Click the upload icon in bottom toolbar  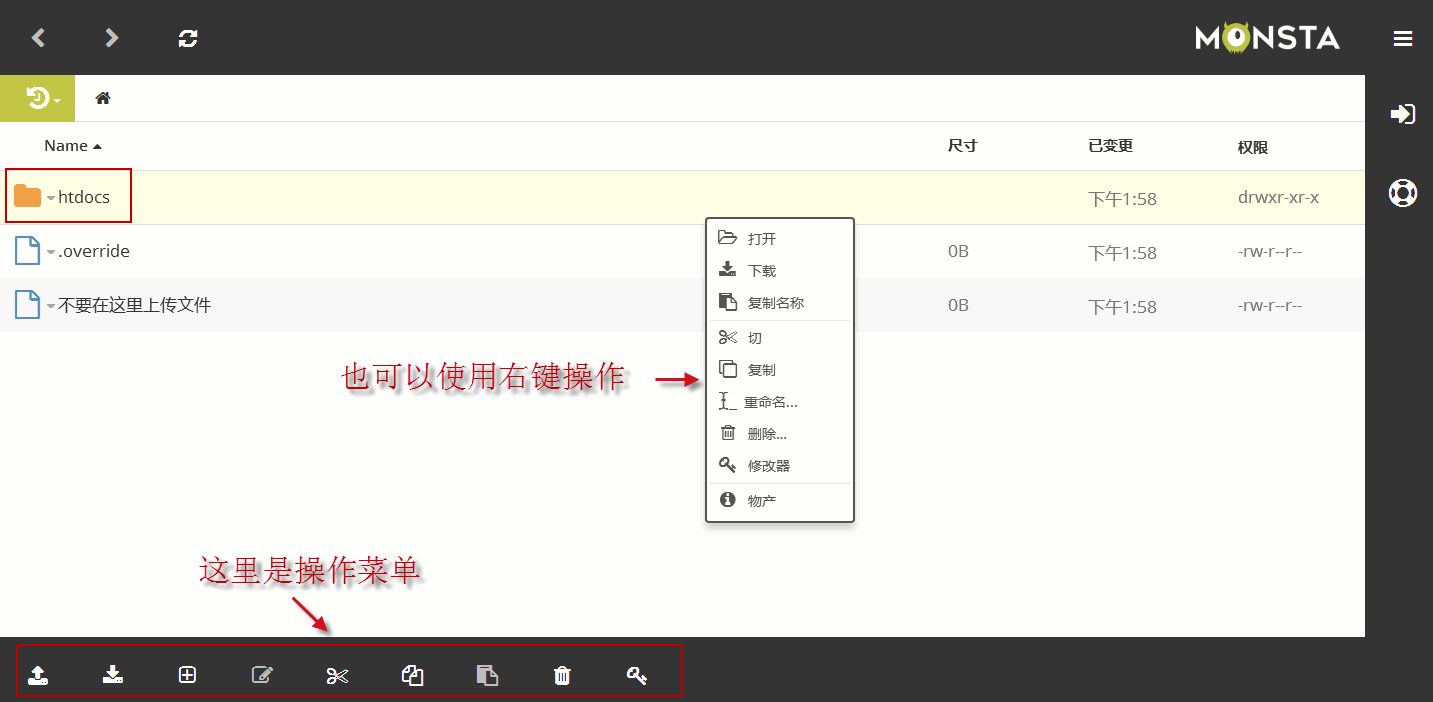point(38,675)
